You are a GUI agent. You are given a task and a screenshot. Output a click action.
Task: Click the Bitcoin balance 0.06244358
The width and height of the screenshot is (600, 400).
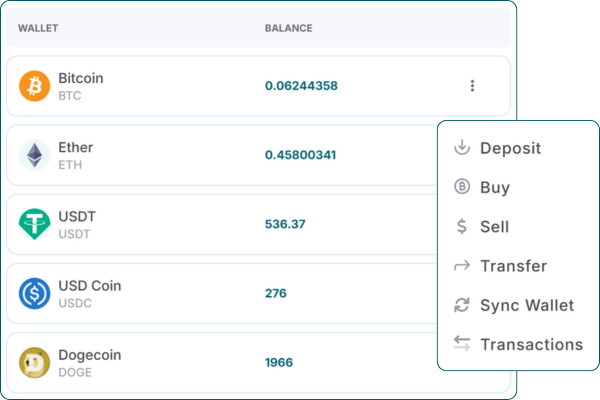coord(301,86)
